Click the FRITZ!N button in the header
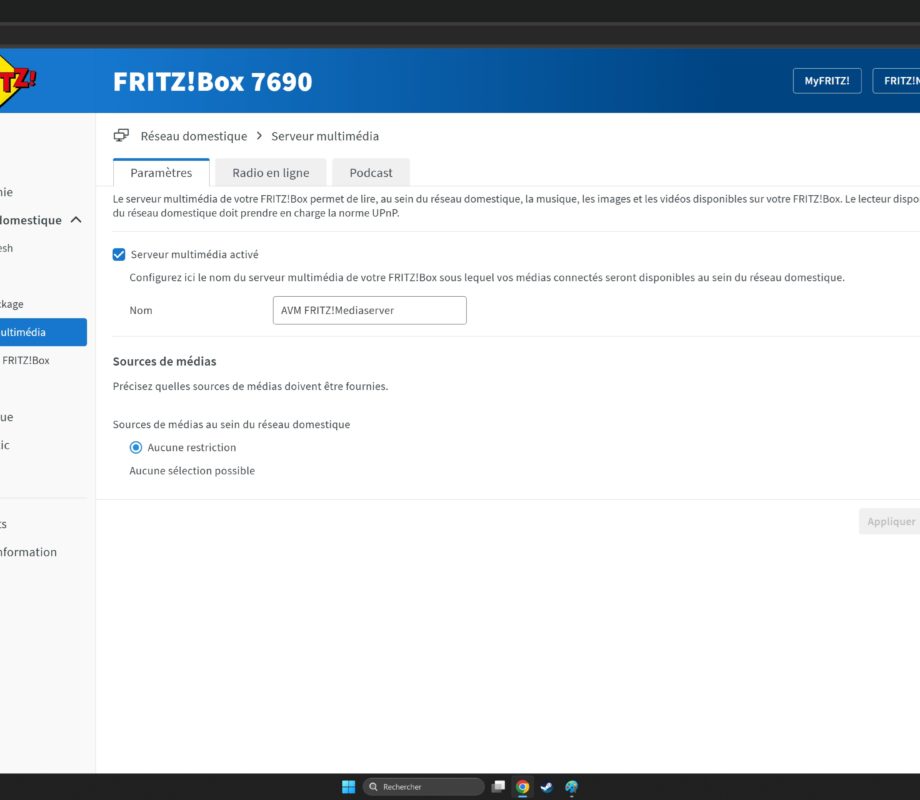The width and height of the screenshot is (920, 800). point(897,81)
